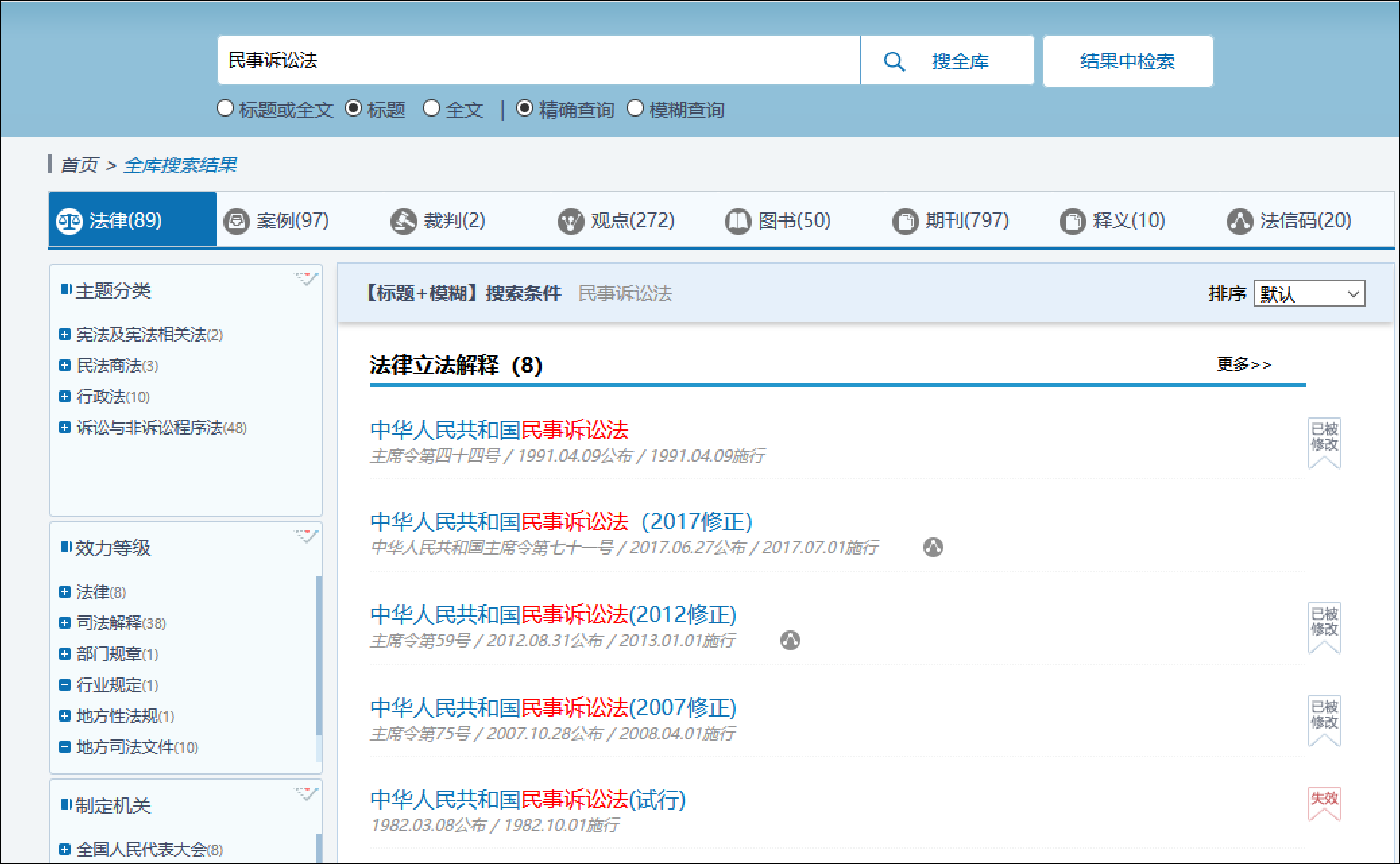Open the 期刊(797) tab
Screen dimensions: 1400x864
click(951, 221)
